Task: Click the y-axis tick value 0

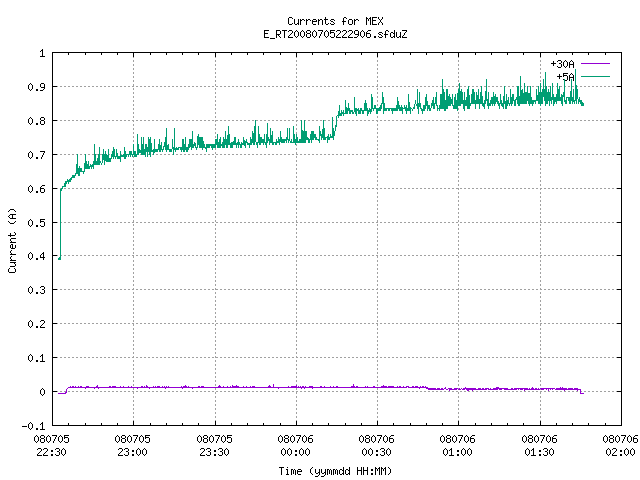Action: [42, 392]
